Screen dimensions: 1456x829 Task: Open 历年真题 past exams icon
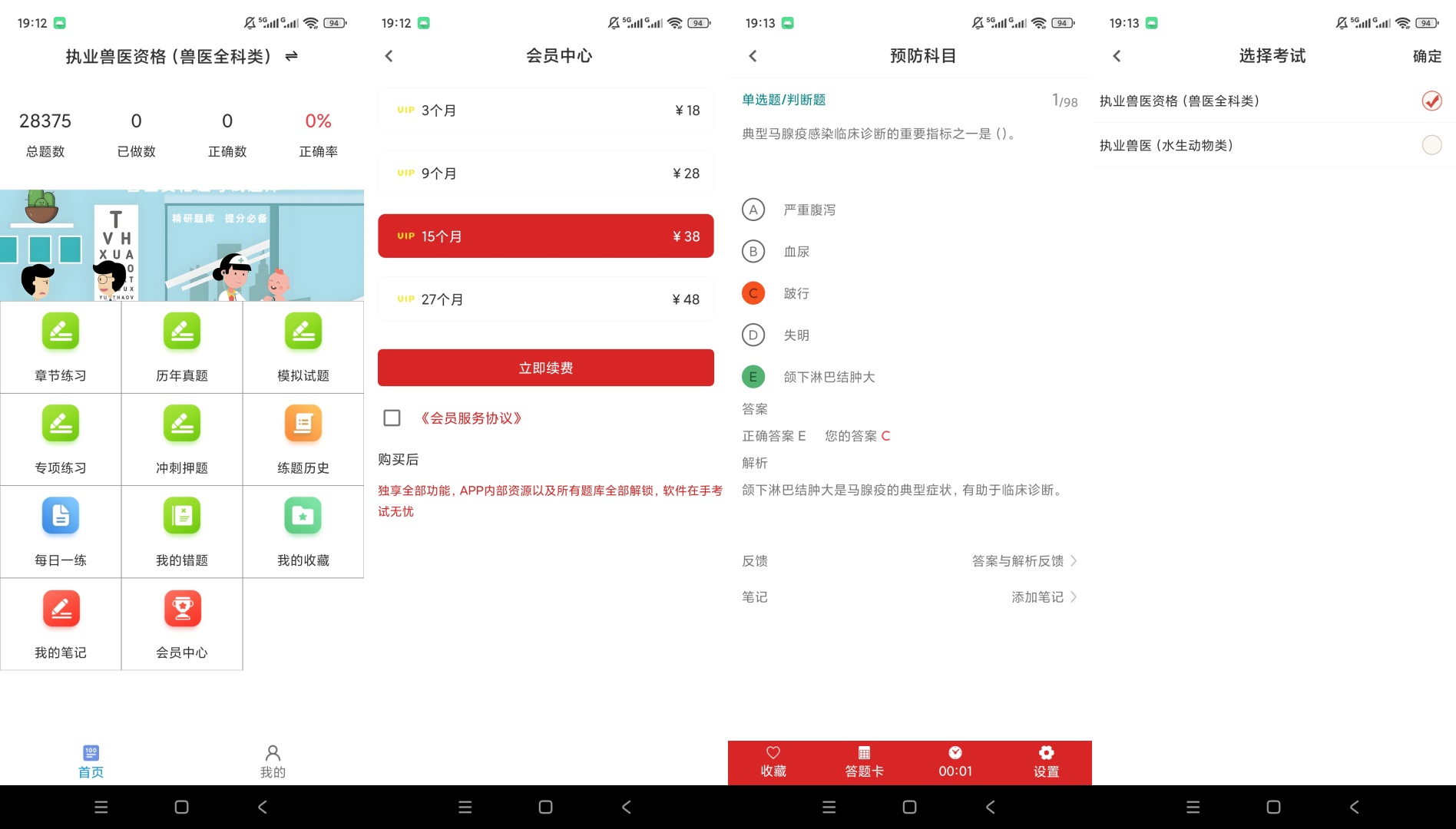coord(182,332)
